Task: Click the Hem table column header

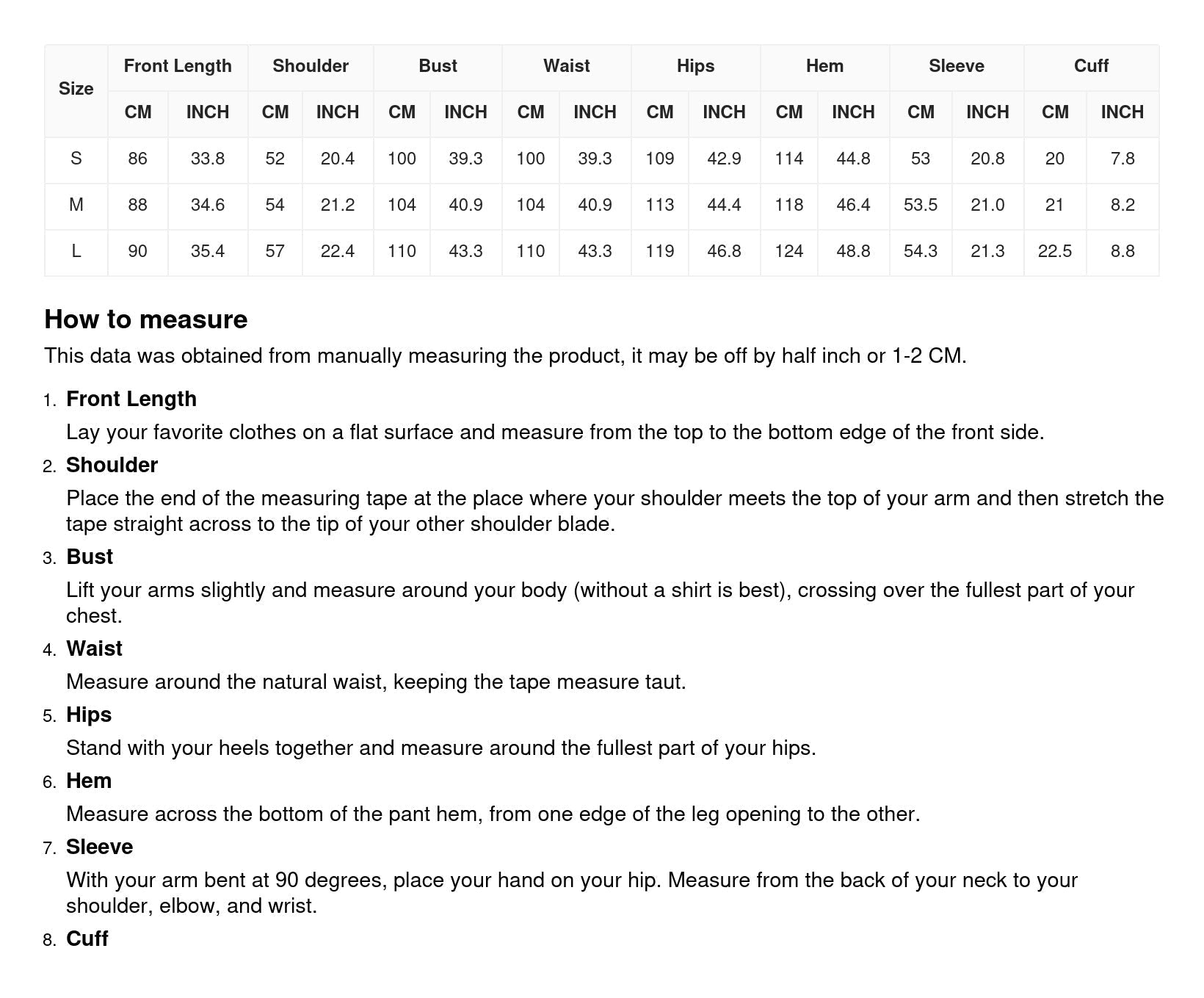Action: pyautogui.click(x=824, y=66)
